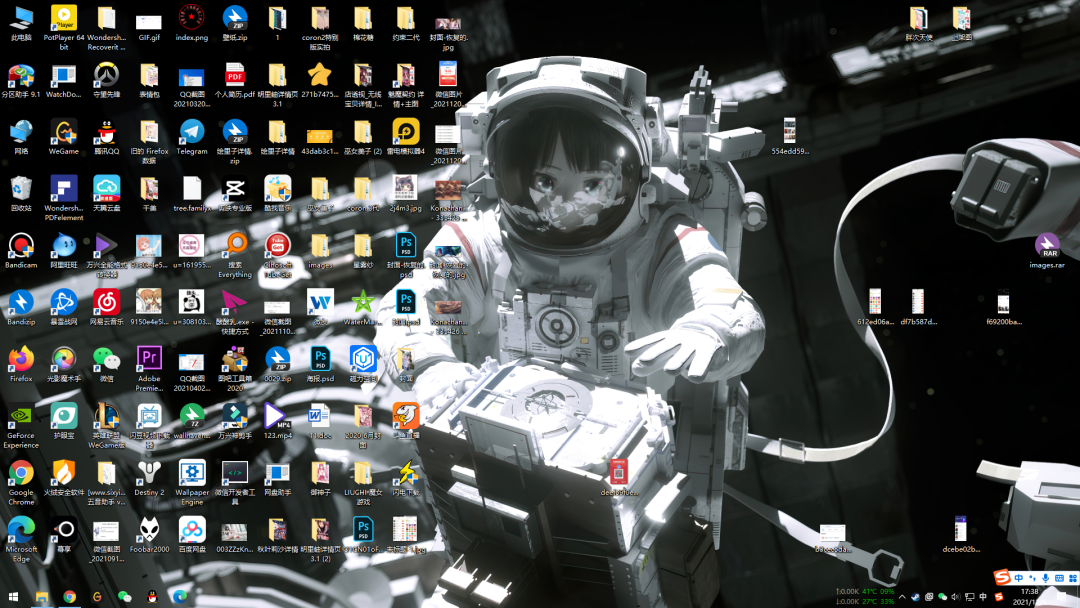Open the 百度网盘 desktop shortcut
1080x608 pixels.
pos(191,535)
